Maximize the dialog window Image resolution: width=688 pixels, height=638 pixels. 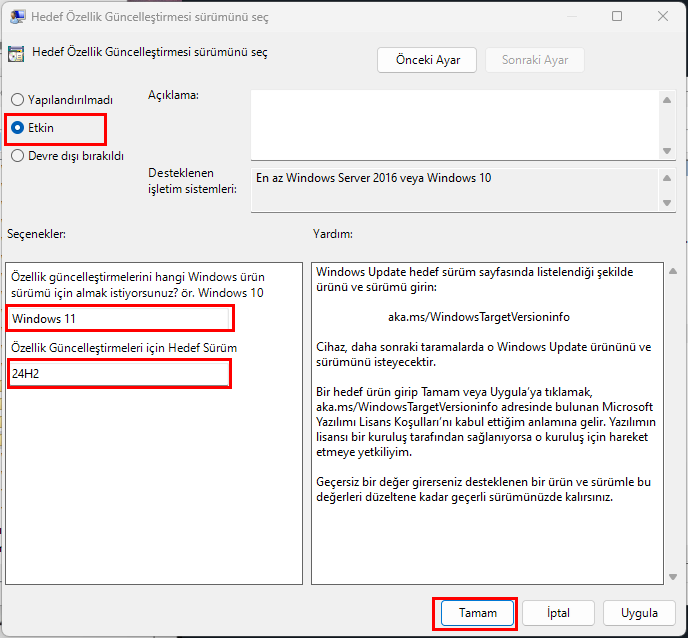pyautogui.click(x=617, y=16)
